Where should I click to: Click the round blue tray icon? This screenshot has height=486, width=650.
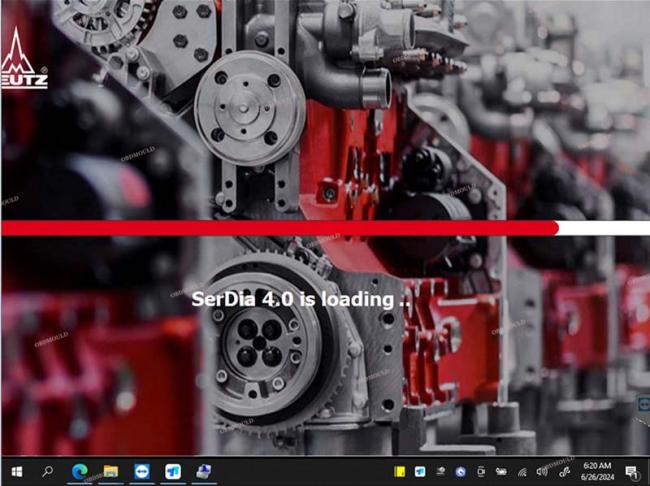460,471
